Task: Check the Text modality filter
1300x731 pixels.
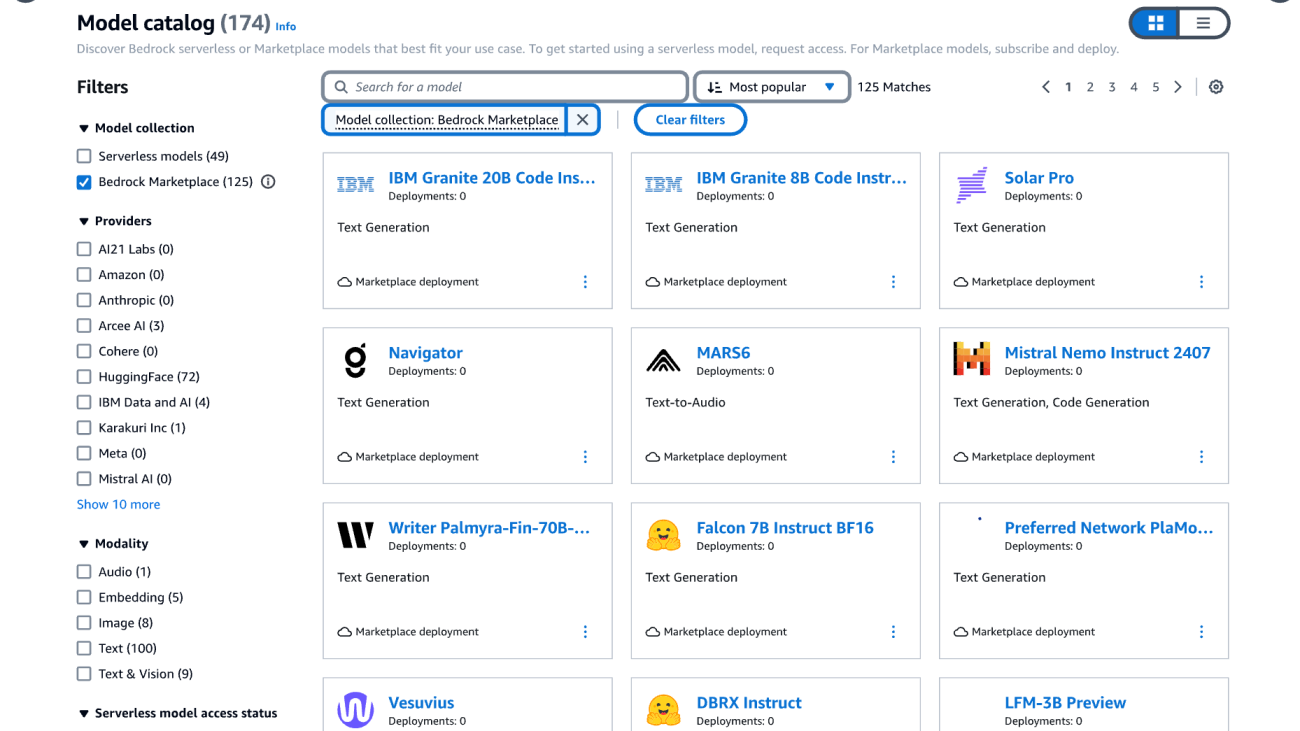Action: tap(84, 648)
